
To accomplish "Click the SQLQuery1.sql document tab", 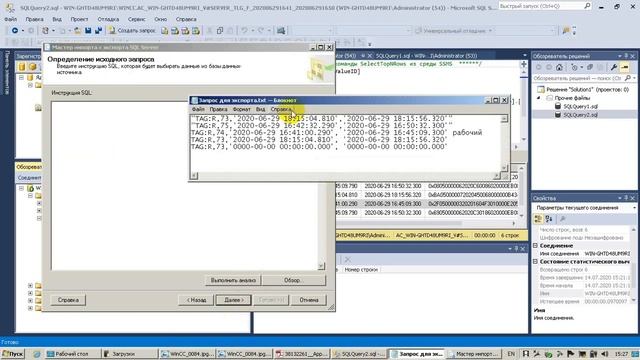I will [425, 56].
